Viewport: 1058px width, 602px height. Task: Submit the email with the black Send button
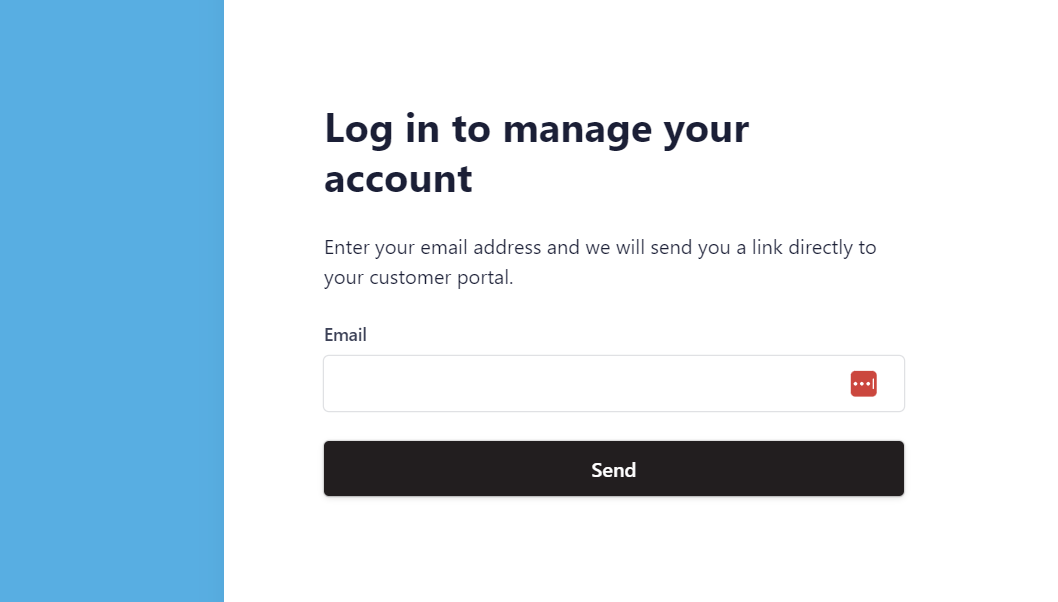[x=613, y=469]
